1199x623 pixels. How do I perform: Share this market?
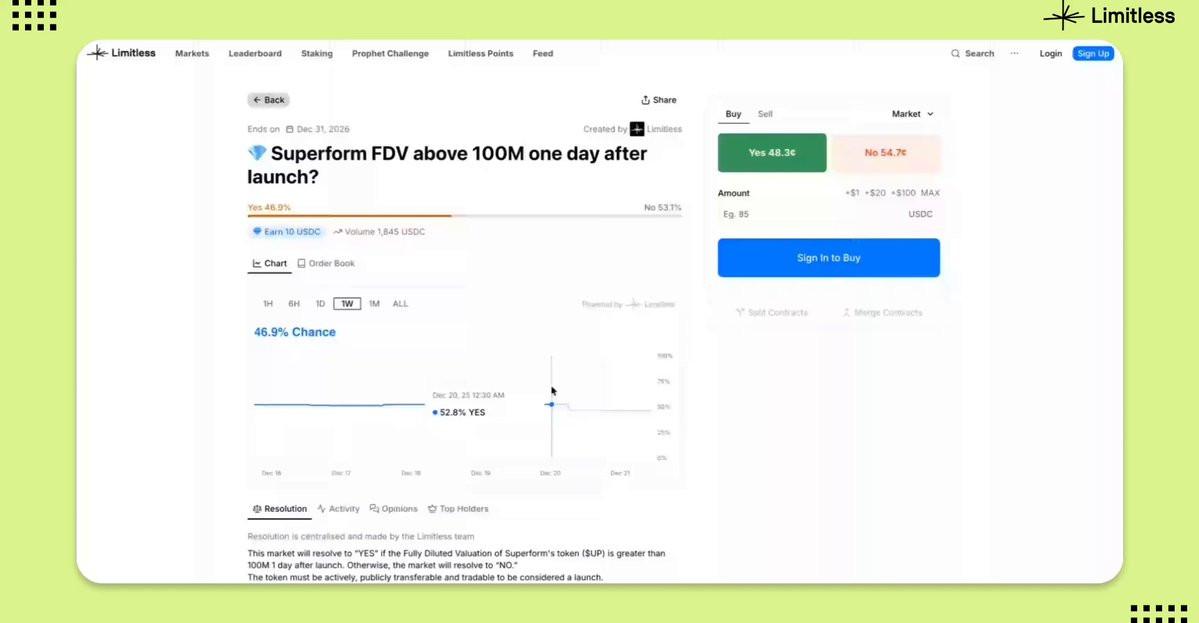click(658, 100)
